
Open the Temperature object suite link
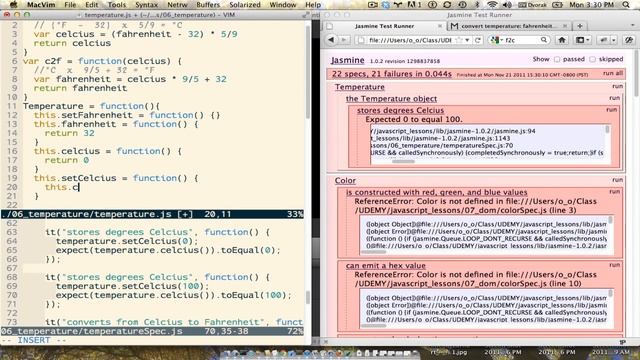(x=391, y=99)
